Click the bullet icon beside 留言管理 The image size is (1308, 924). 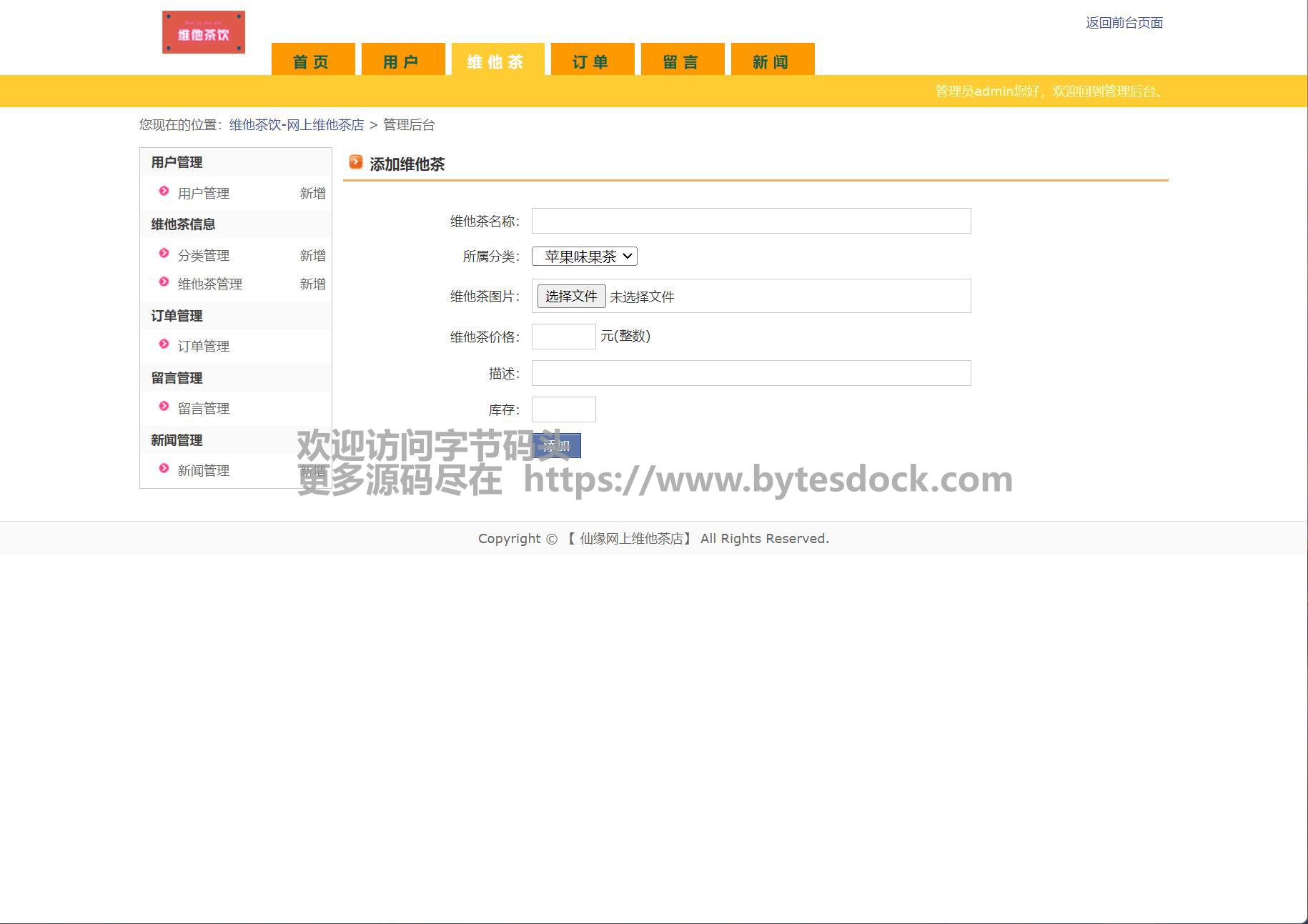tap(164, 407)
